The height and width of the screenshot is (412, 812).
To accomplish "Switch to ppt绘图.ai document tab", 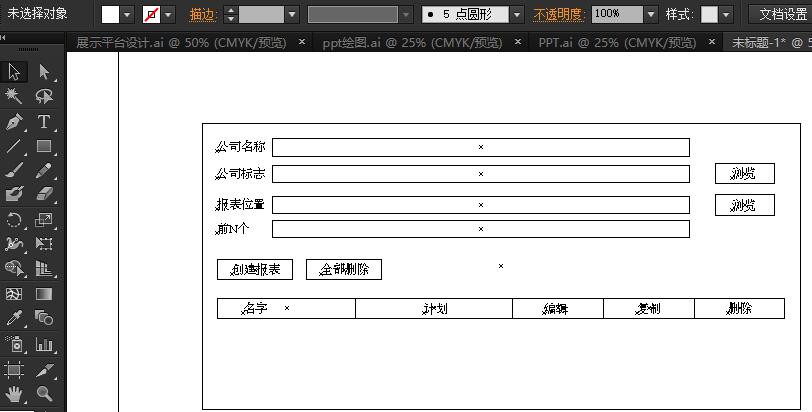I will (412, 42).
